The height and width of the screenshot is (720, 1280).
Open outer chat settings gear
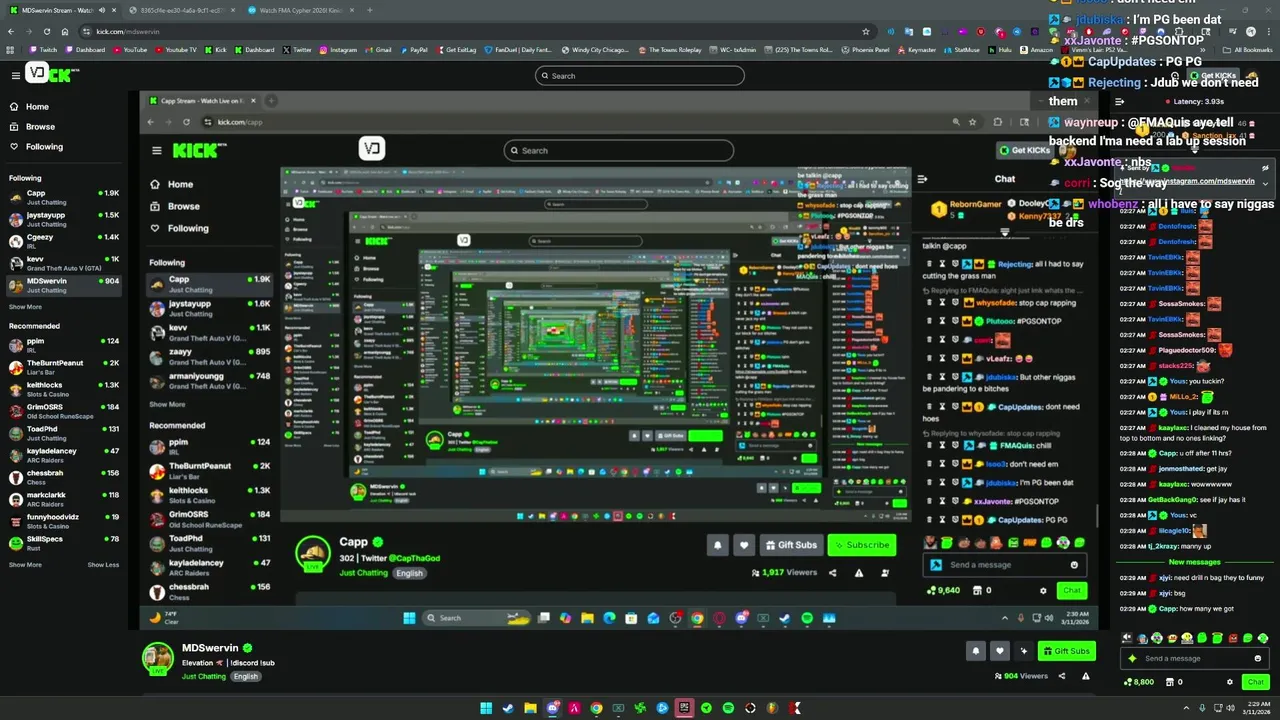pyautogui.click(x=1230, y=682)
